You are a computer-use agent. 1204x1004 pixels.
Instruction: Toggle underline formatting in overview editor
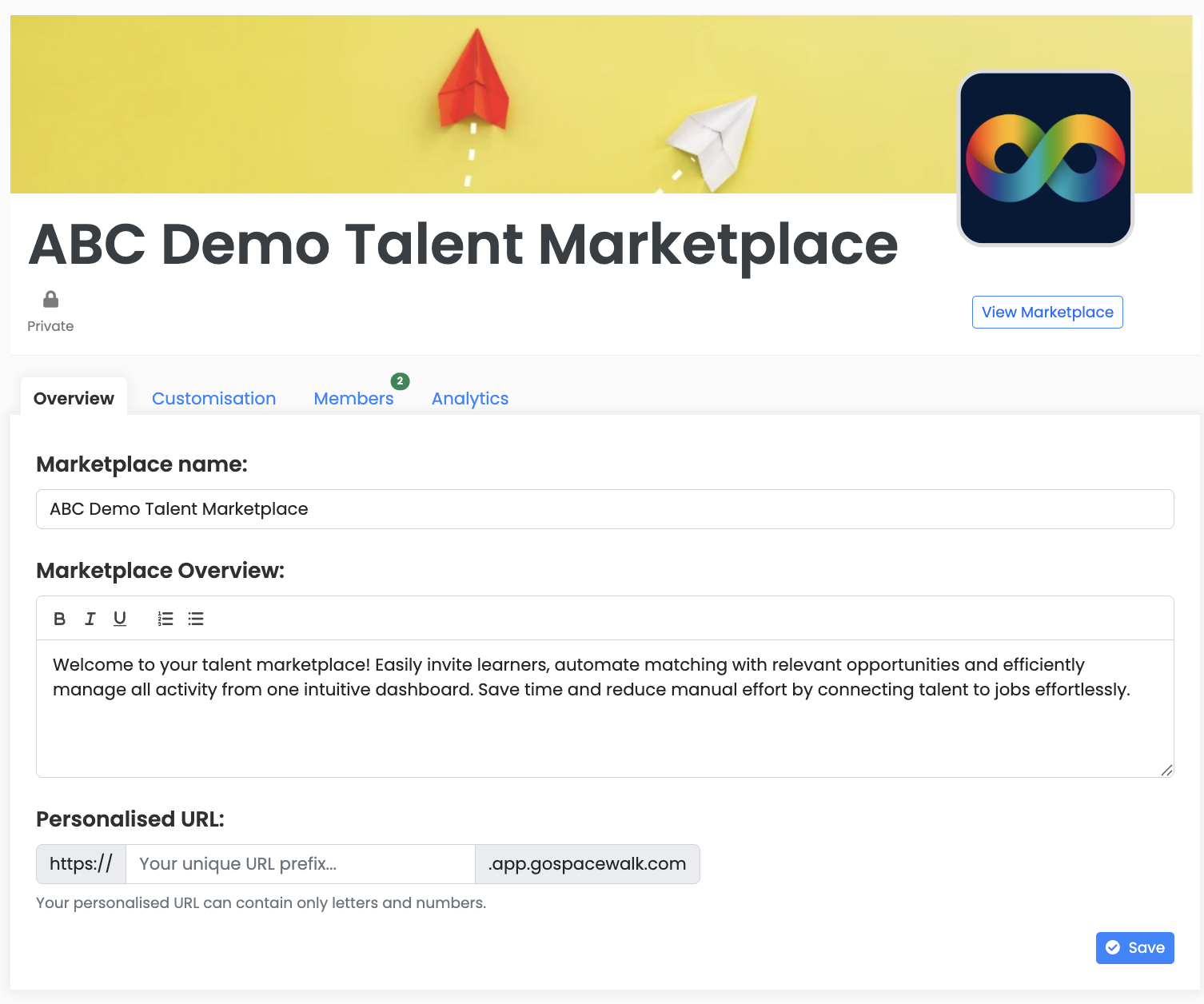pyautogui.click(x=120, y=619)
